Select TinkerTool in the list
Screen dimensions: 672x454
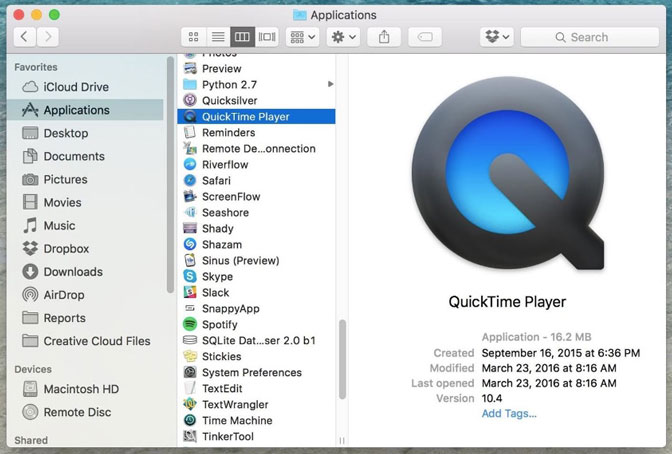(256, 436)
